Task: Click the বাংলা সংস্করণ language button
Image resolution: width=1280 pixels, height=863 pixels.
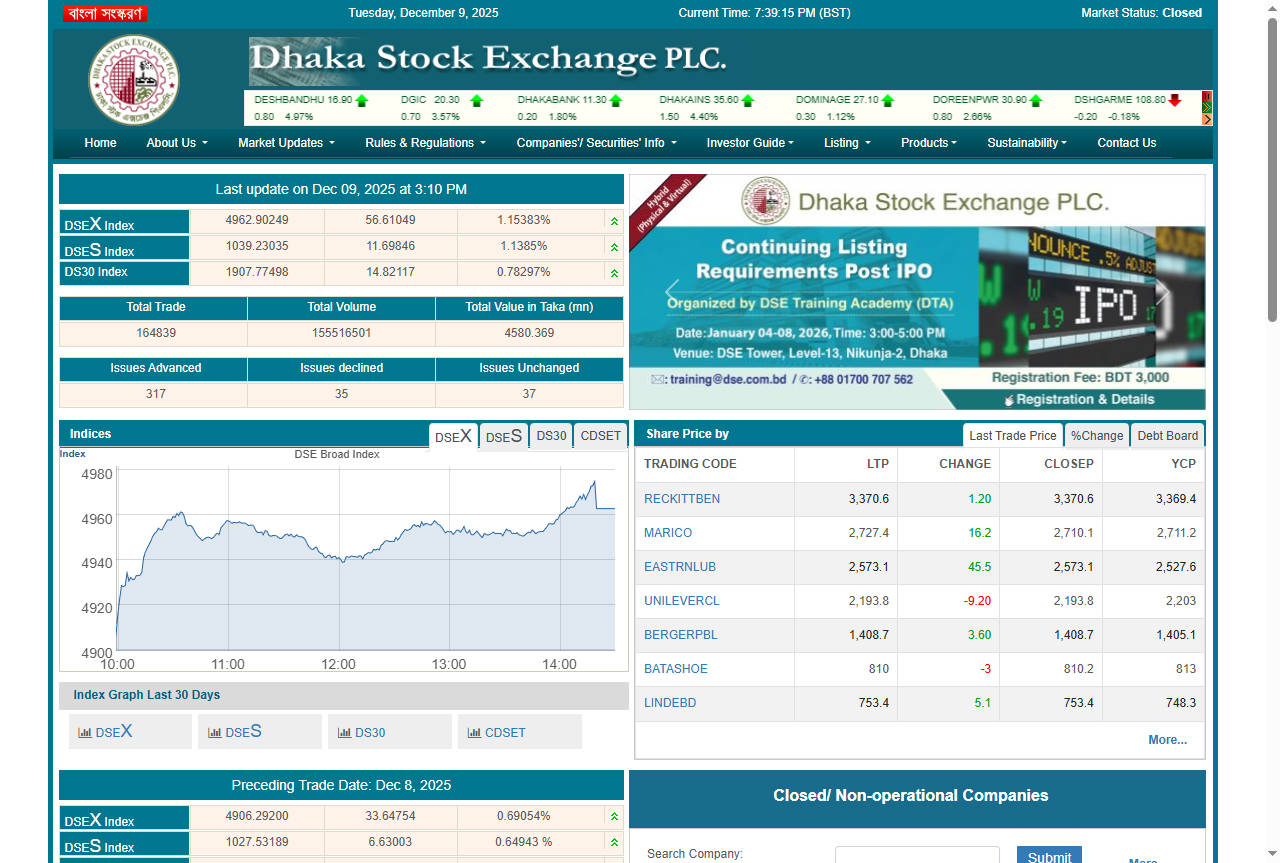Action: tap(104, 13)
